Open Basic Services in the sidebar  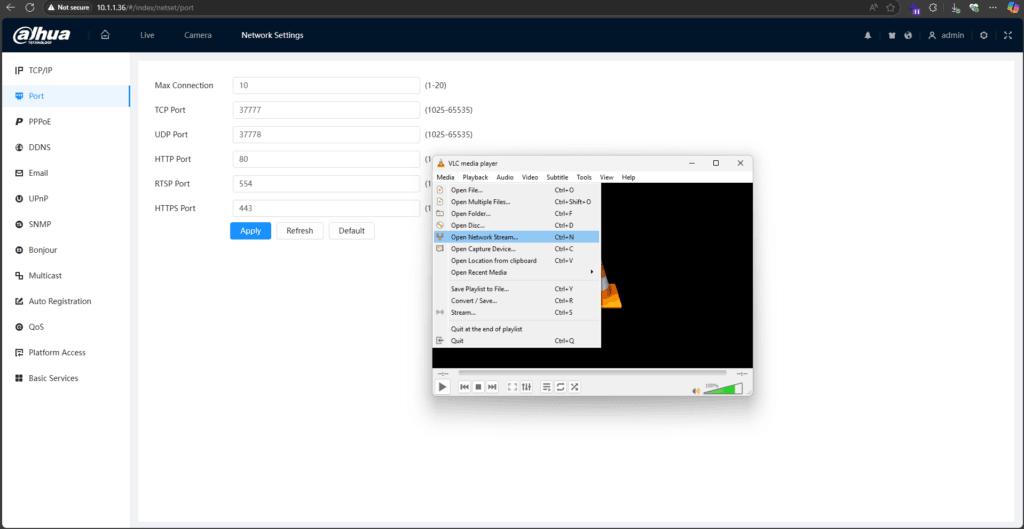(x=65, y=378)
